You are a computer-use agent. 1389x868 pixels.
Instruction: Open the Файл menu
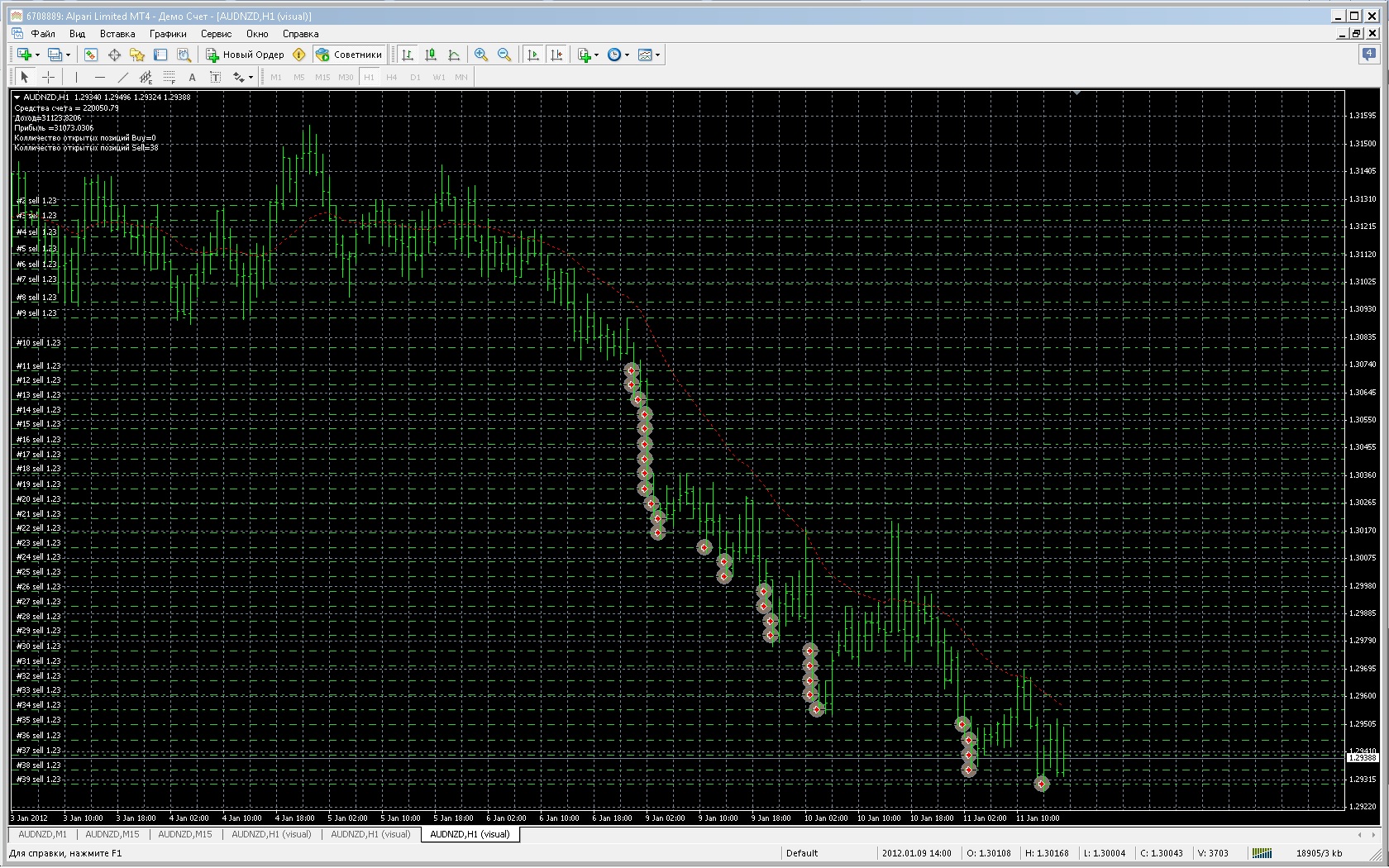43,34
